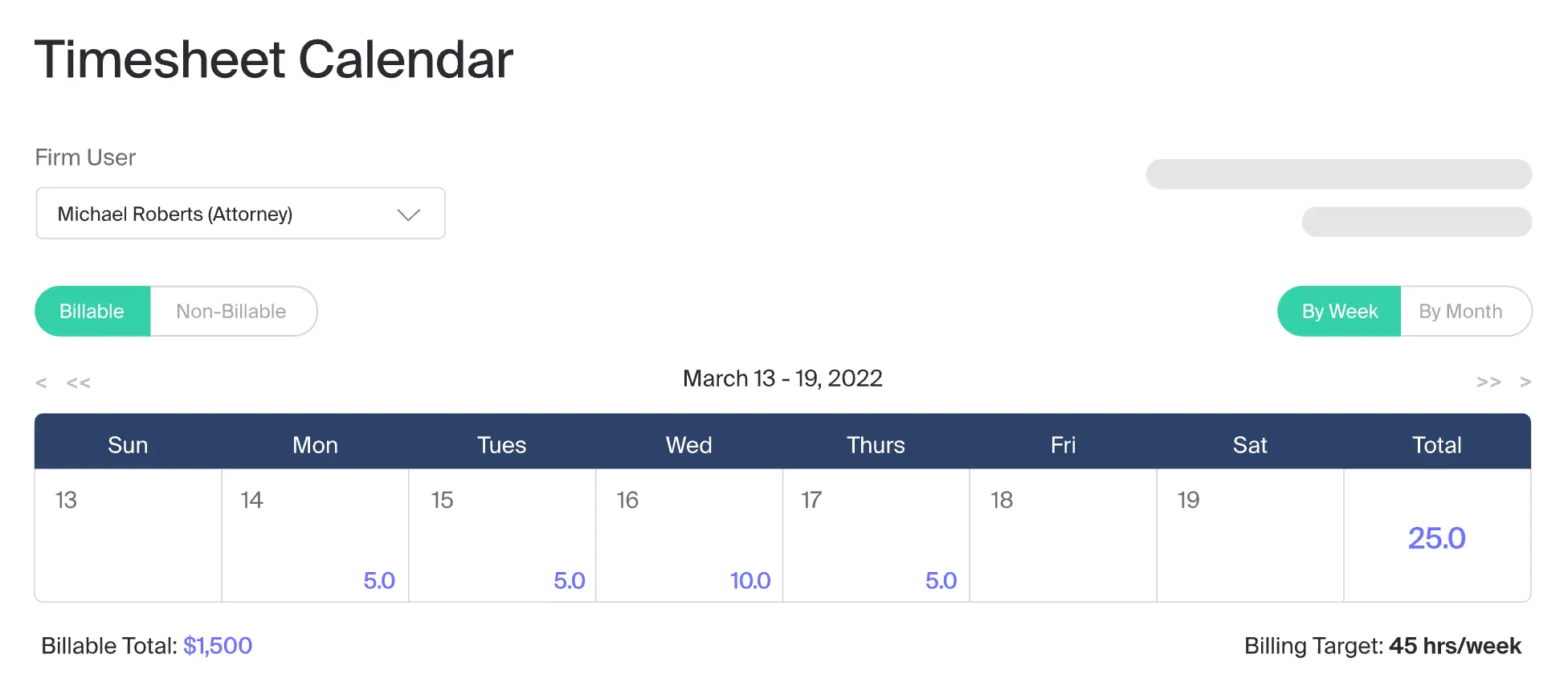Click Billable Total $1,500 amount
Image resolution: width=1568 pixels, height=695 pixels.
[x=218, y=646]
